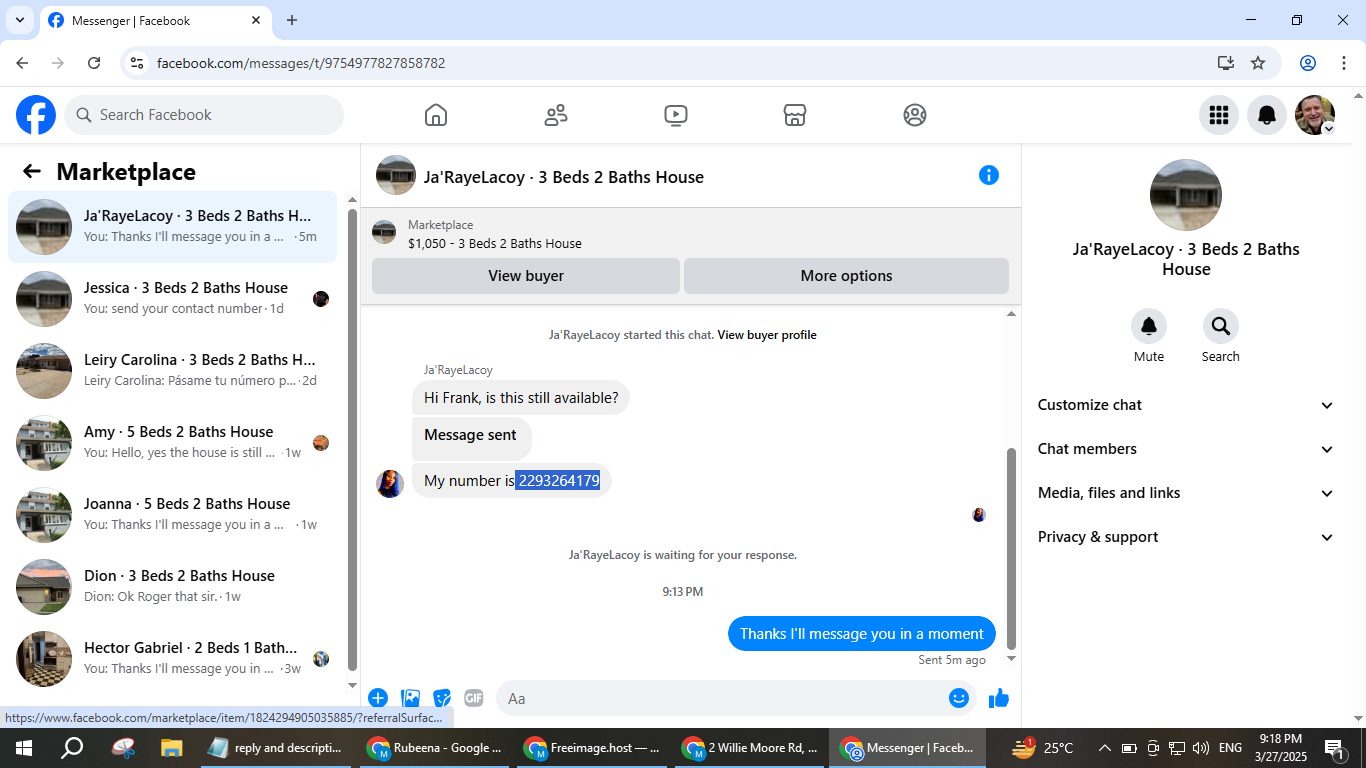Mute this conversation with the bell icon
Viewport: 1366px width, 768px height.
[x=1149, y=326]
